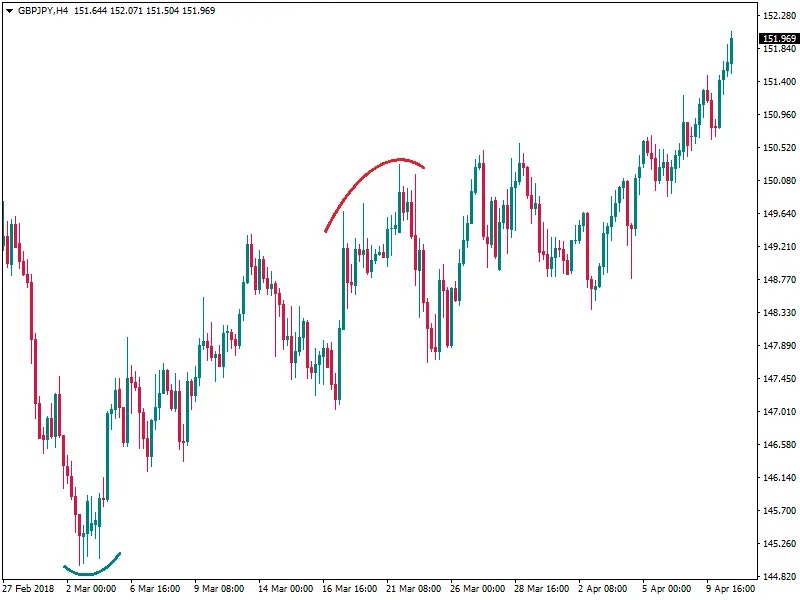The image size is (800, 600).
Task: Select the 145.260 price axis label
Action: [779, 544]
